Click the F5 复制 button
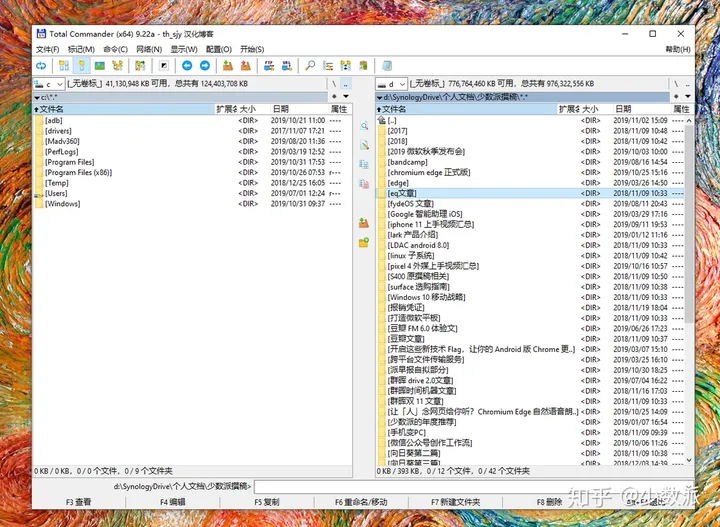 [267, 502]
